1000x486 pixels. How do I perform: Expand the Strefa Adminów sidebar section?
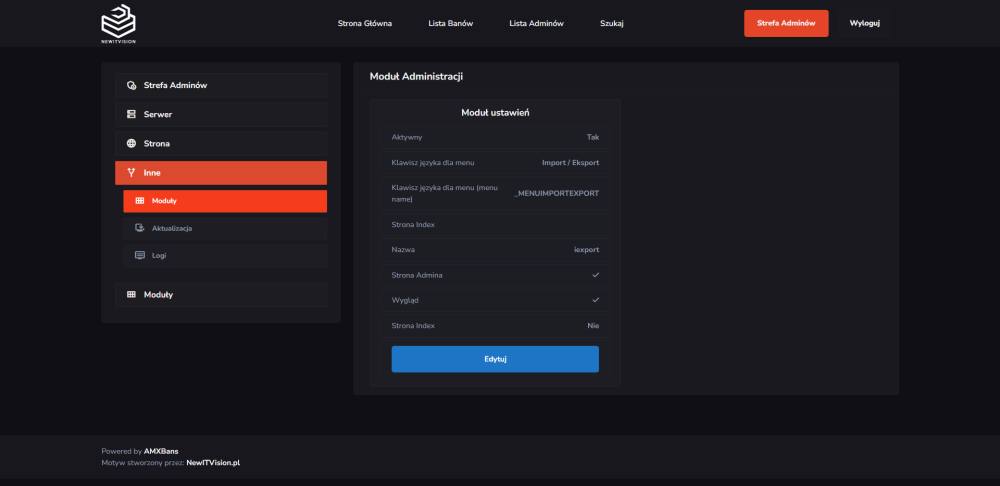pyautogui.click(x=221, y=85)
